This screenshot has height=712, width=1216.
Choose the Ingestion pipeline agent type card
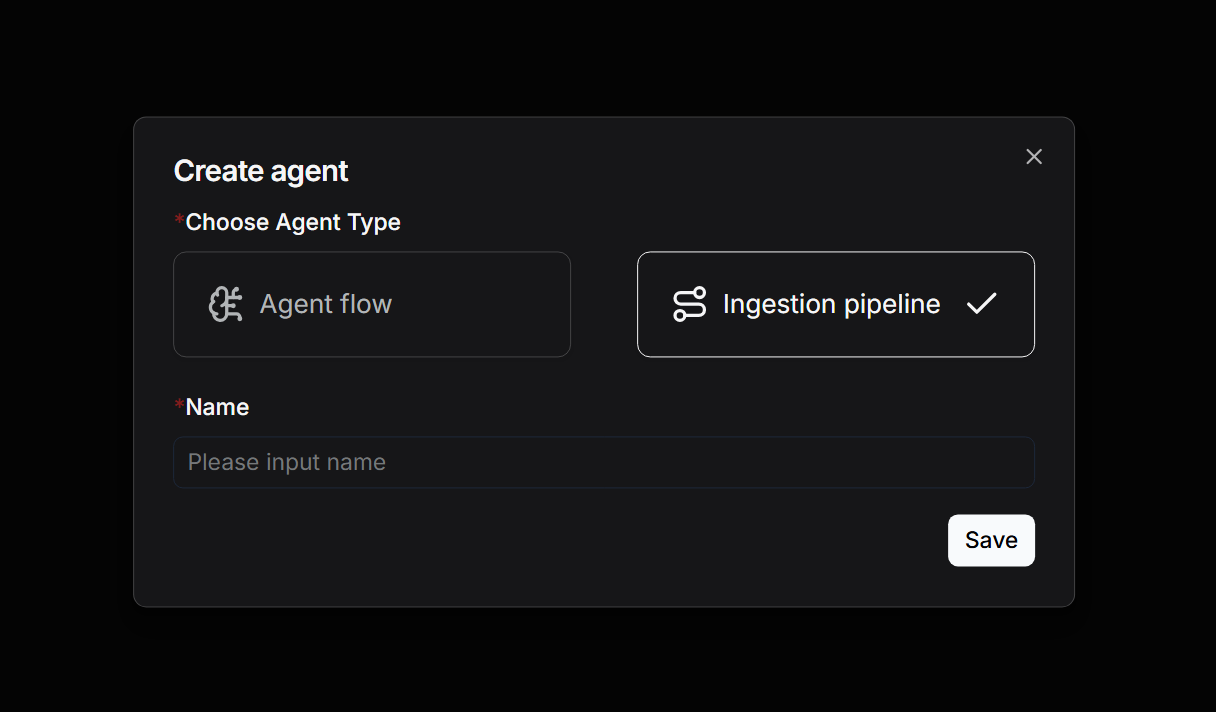pyautogui.click(x=835, y=304)
